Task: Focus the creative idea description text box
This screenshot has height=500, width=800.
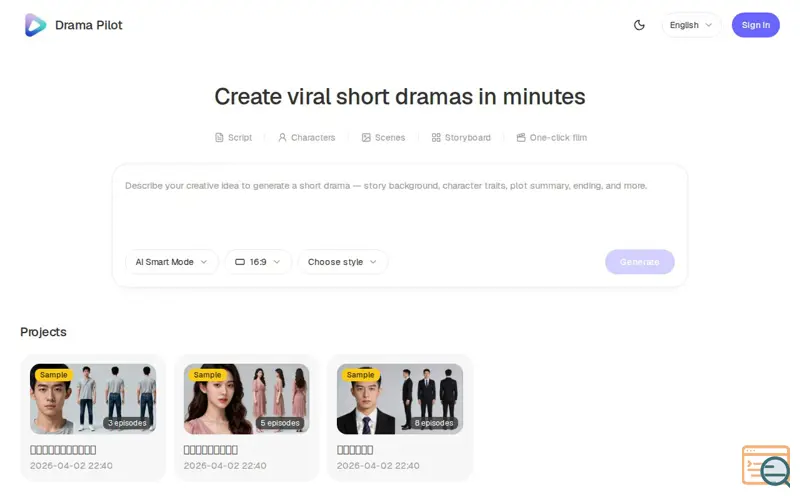Action: coord(399,209)
